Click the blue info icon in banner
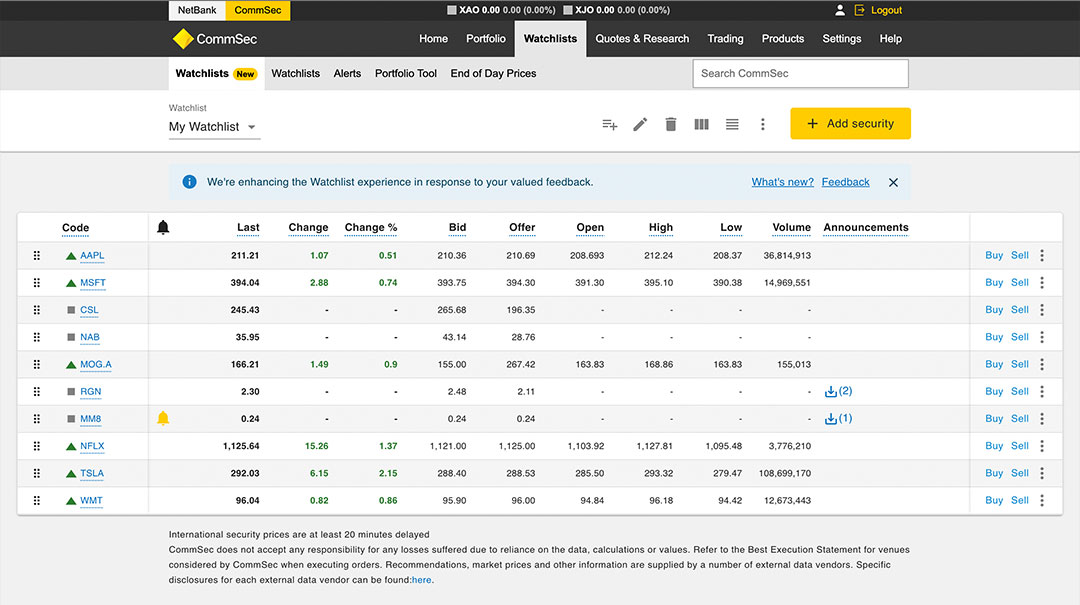Screen dimensions: 1080x605 click(189, 182)
